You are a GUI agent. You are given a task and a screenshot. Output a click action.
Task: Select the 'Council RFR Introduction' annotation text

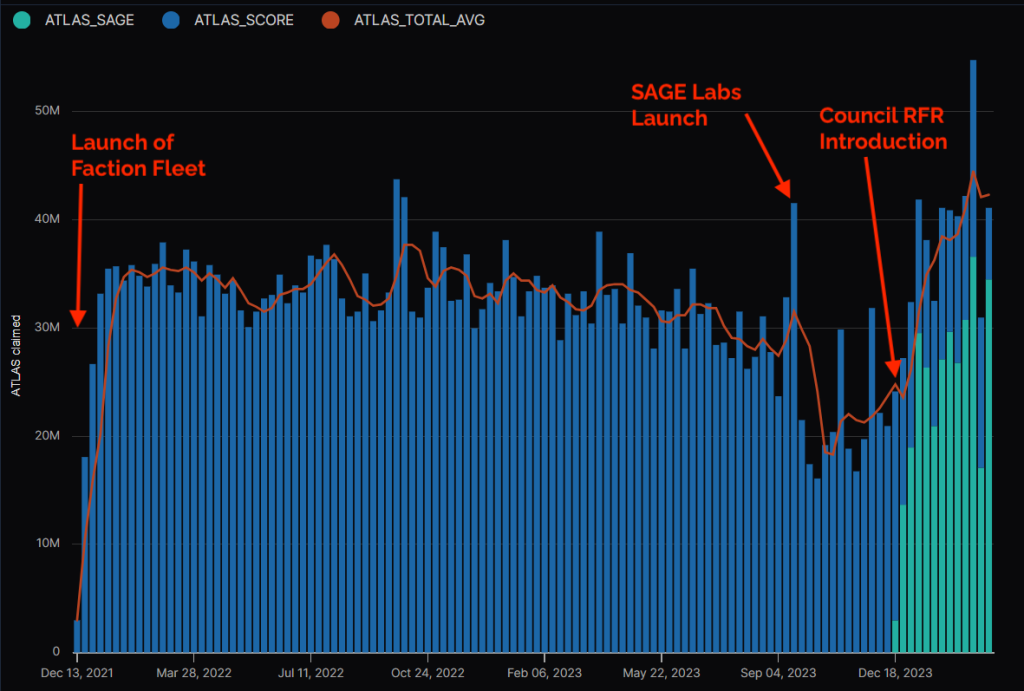[x=882, y=128]
